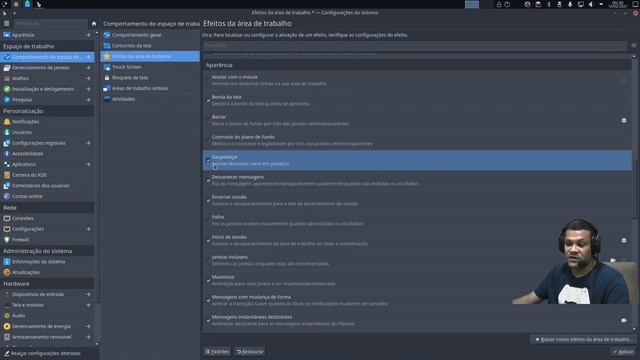Image resolution: width=640 pixels, height=360 pixels.
Task: Click the lock screen icon in top panel
Action: pyautogui.click(x=499, y=4)
